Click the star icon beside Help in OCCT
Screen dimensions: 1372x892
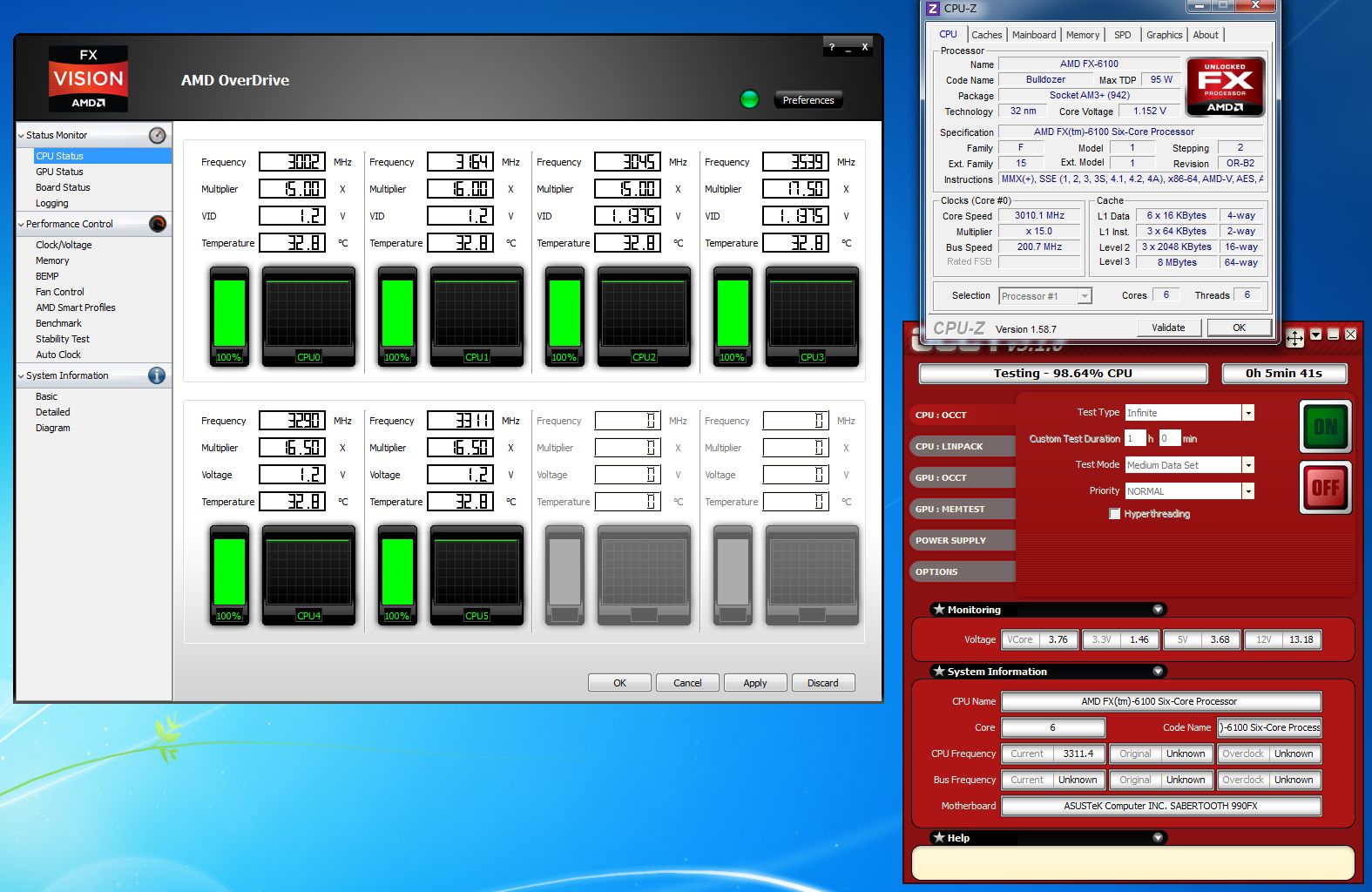click(939, 838)
